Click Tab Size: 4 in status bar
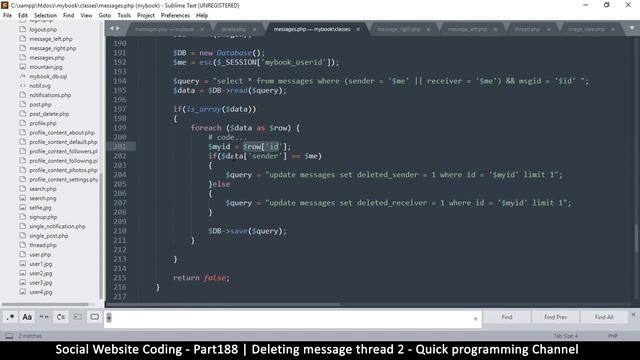Viewport: 640px width, 360px height. [565, 336]
